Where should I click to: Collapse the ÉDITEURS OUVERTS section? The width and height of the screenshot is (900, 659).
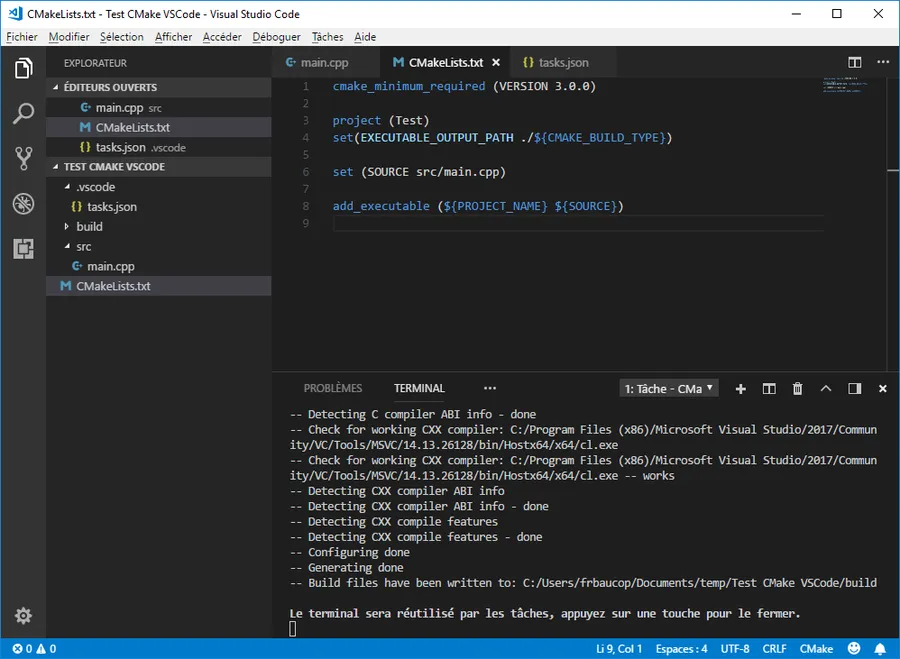click(158, 87)
